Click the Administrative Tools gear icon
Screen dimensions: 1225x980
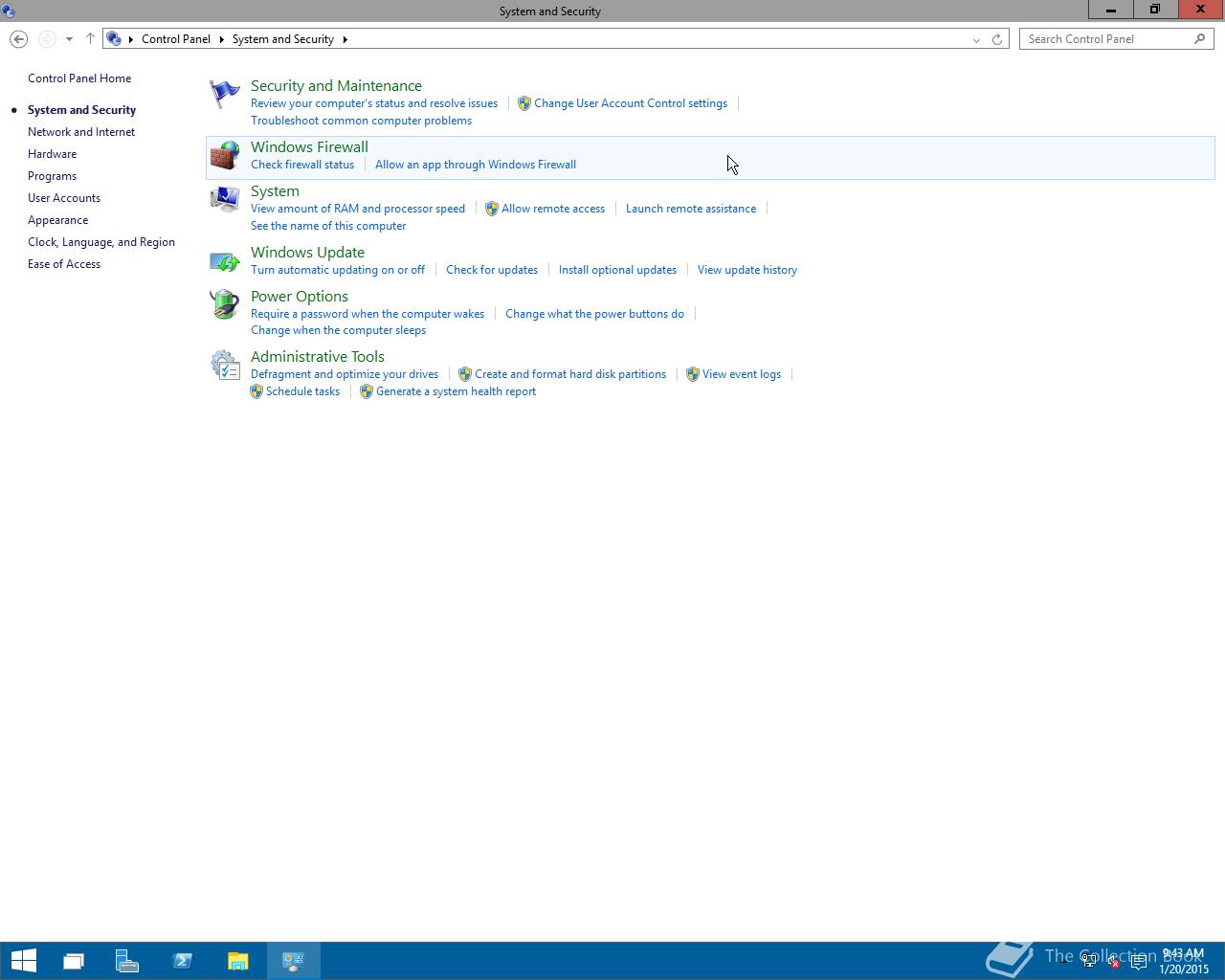pyautogui.click(x=225, y=365)
